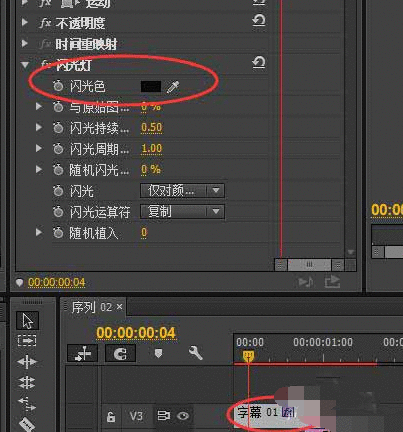Expand the 闪光持续 property
This screenshot has width=403, height=432.
coord(39,127)
